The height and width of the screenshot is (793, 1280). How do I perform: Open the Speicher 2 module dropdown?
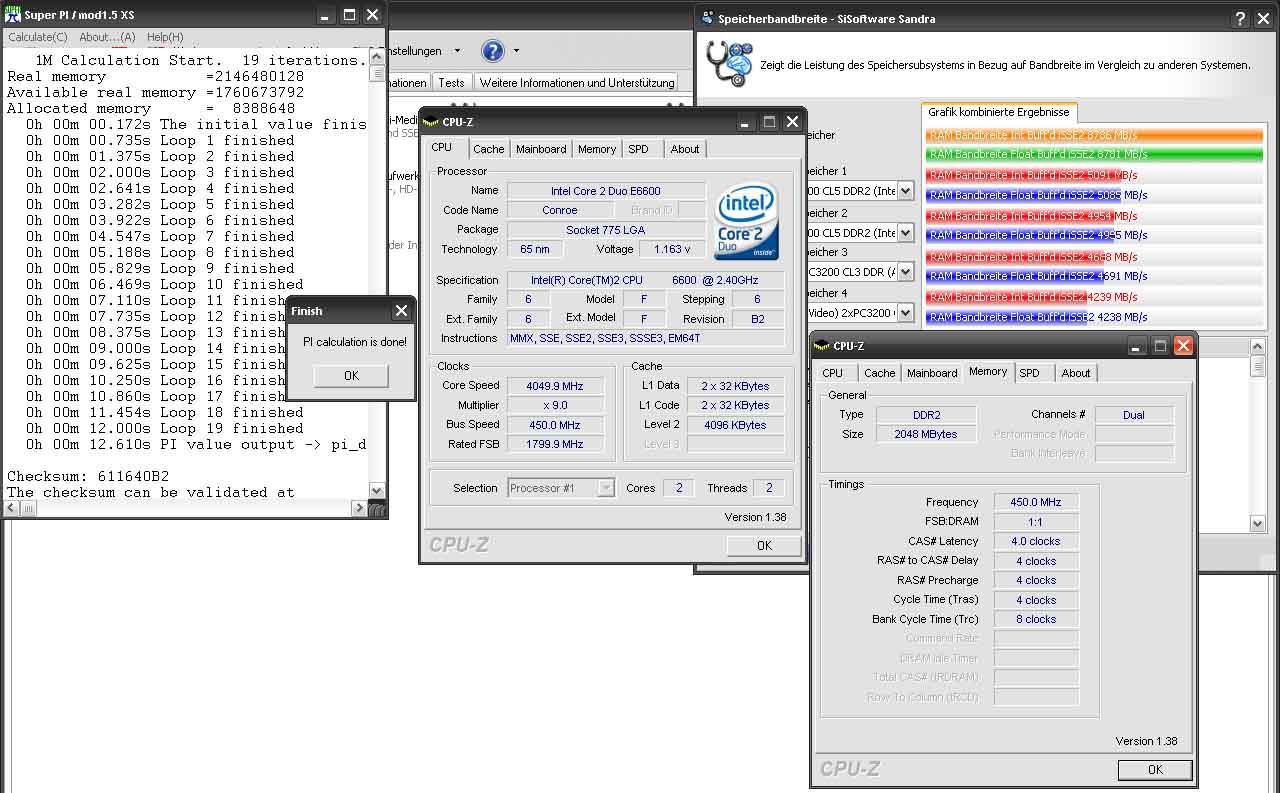tap(905, 232)
